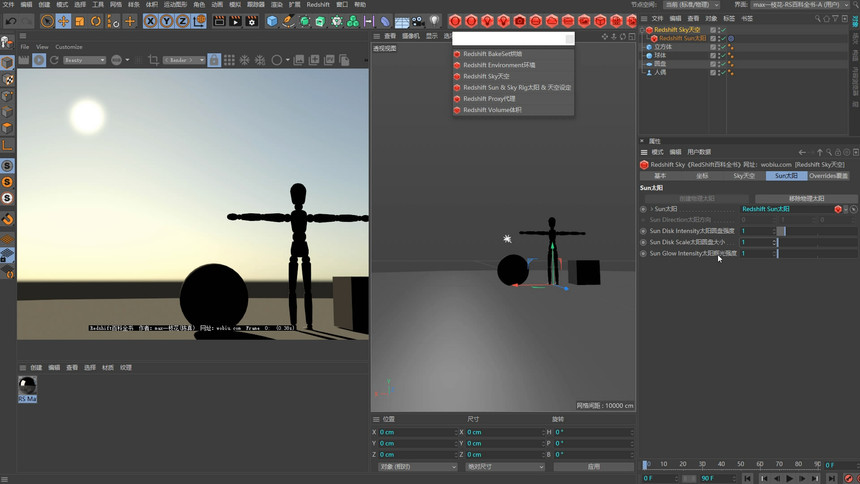Image resolution: width=860 pixels, height=484 pixels.
Task: Toggle Redshift Sky layer checkbox
Action: point(713,30)
